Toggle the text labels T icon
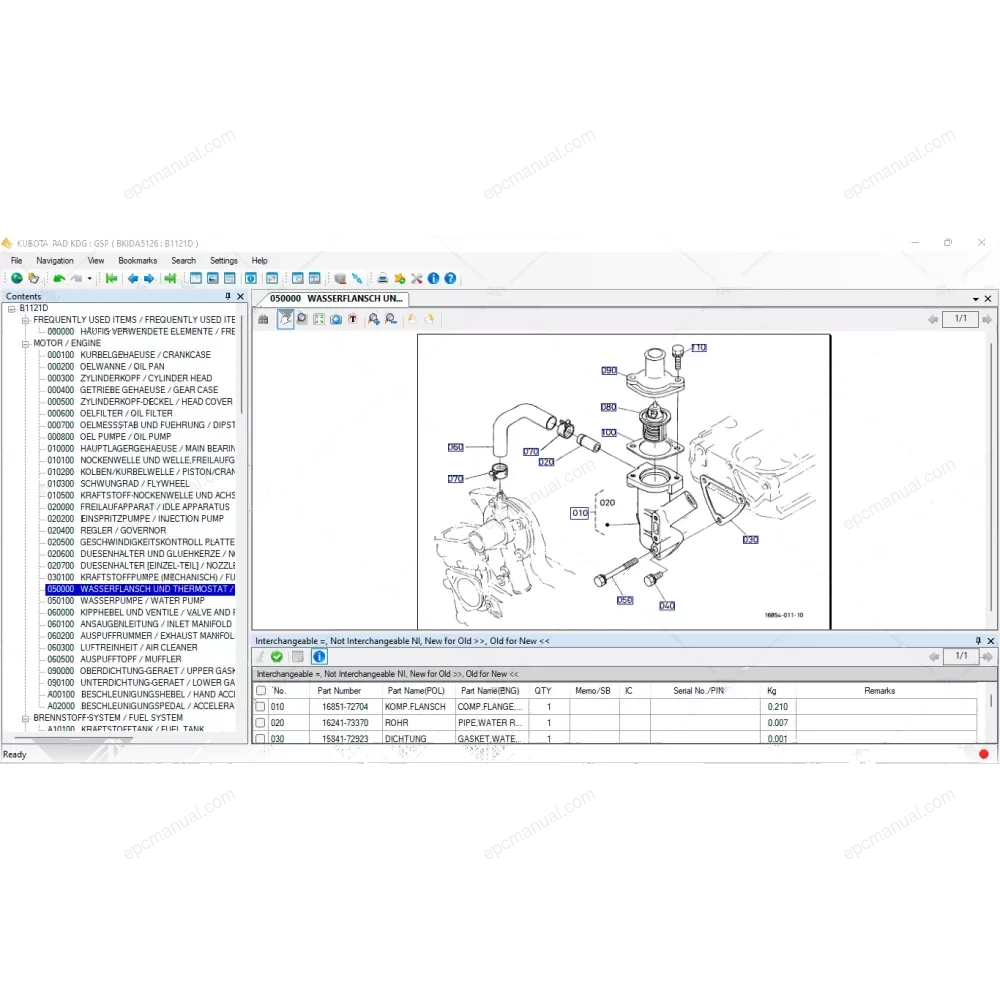 tap(353, 319)
